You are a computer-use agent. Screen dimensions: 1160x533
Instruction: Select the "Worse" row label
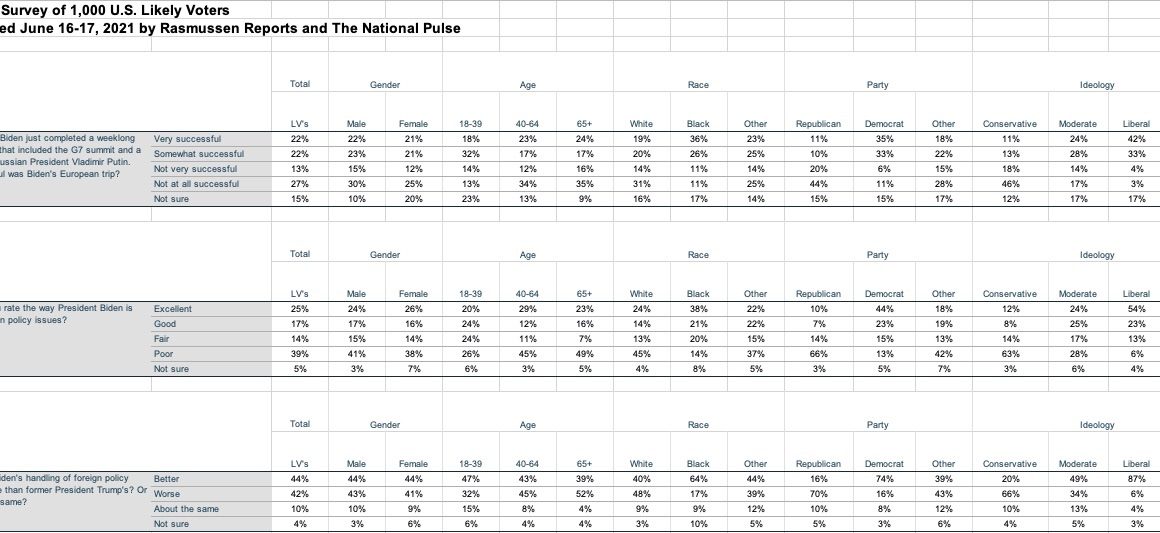pos(166,494)
